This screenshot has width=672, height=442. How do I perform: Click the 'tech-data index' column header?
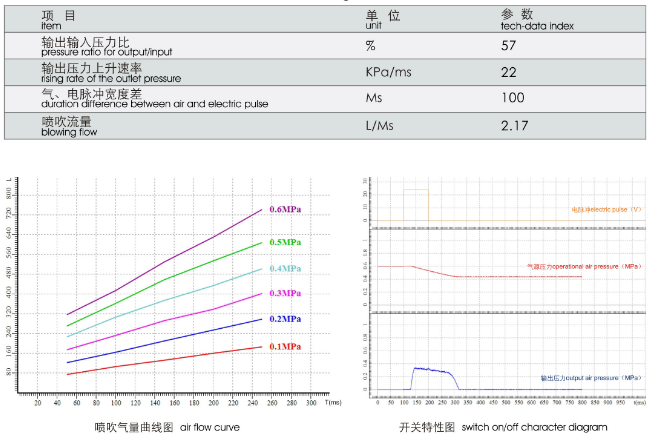[x=537, y=21]
